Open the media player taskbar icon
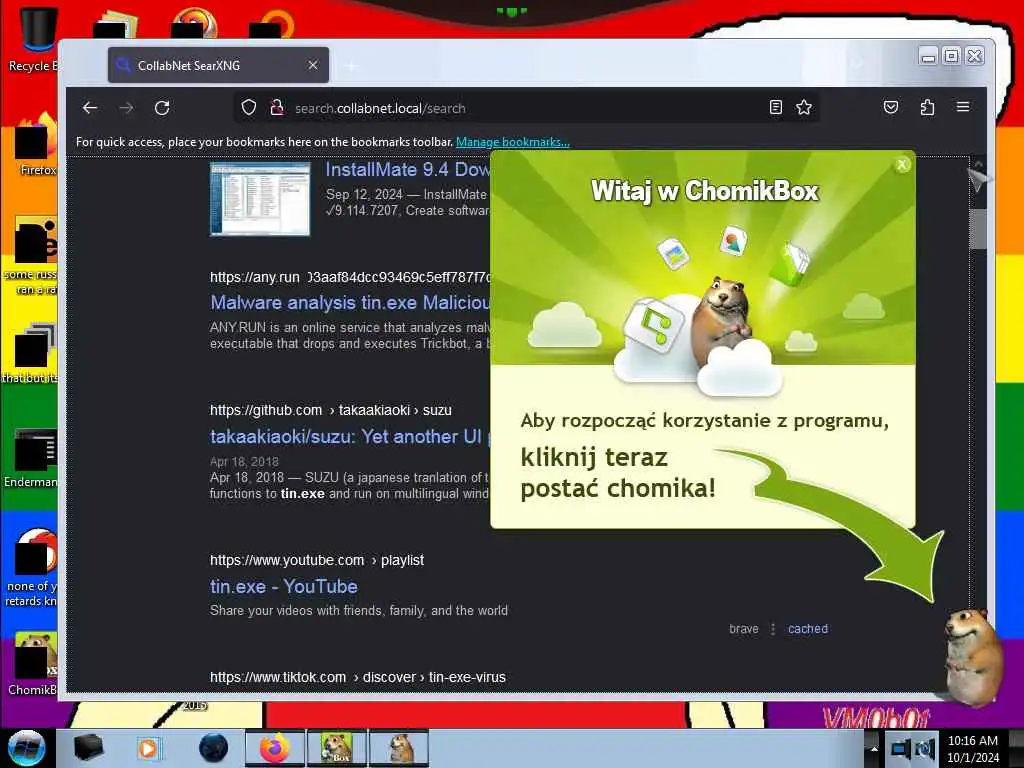This screenshot has height=768, width=1024. 148,748
